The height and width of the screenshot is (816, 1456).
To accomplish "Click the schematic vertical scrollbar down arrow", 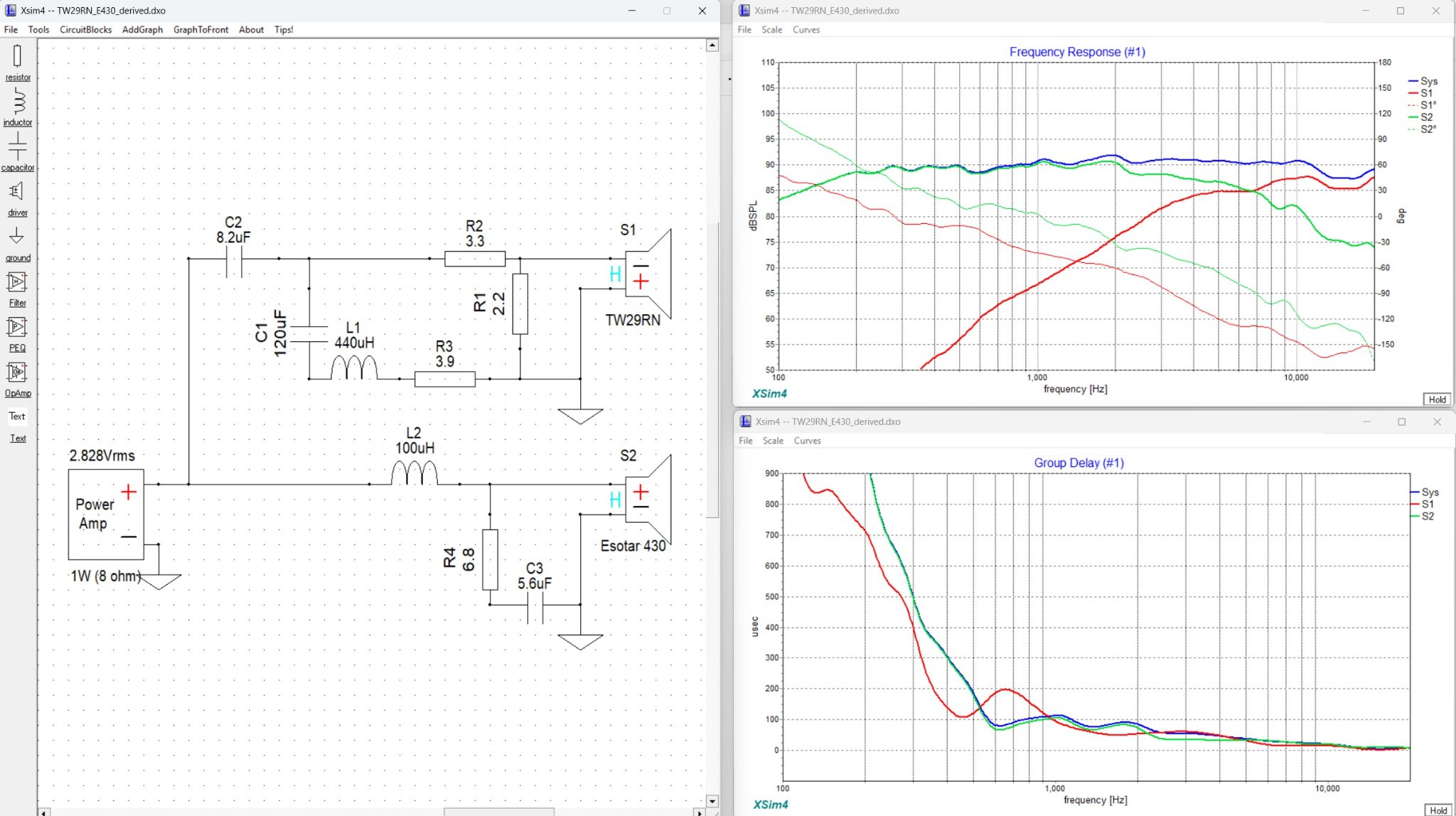I will (712, 800).
